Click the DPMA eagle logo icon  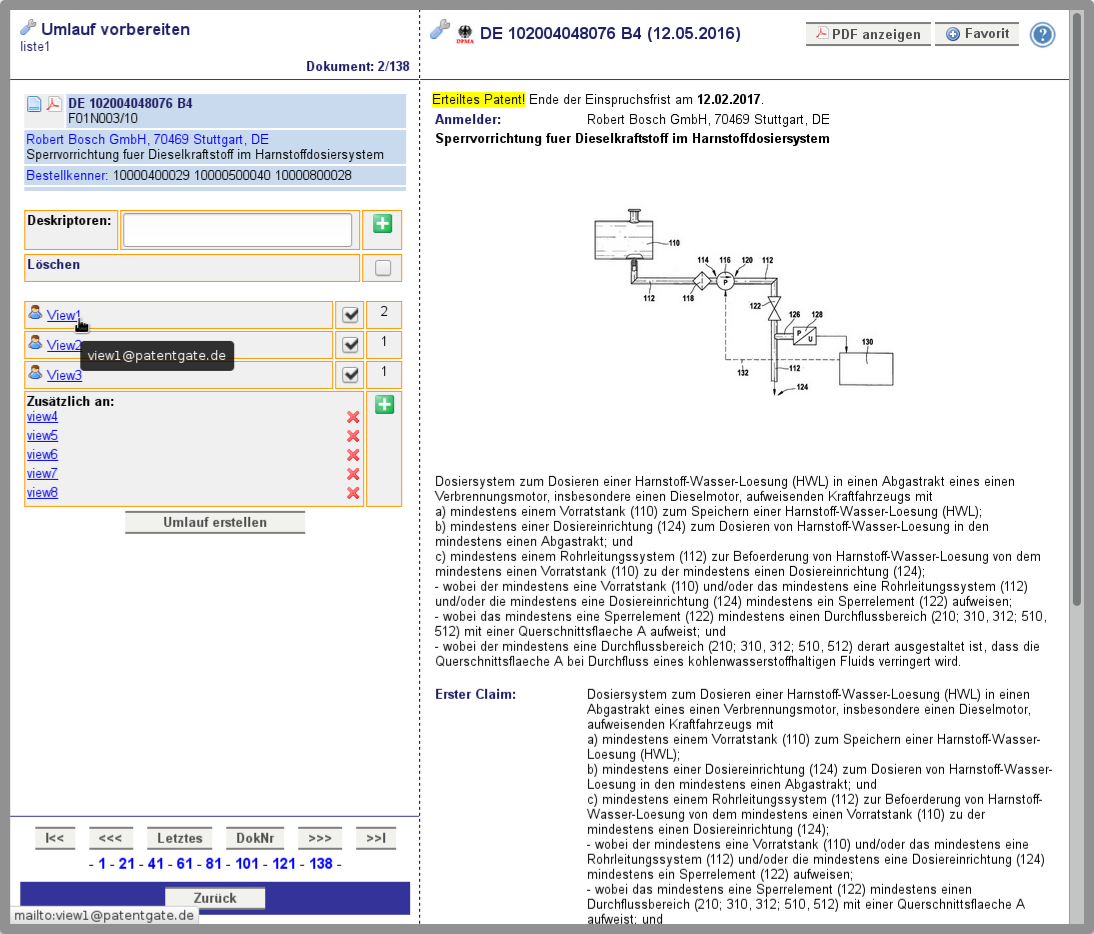pos(465,33)
